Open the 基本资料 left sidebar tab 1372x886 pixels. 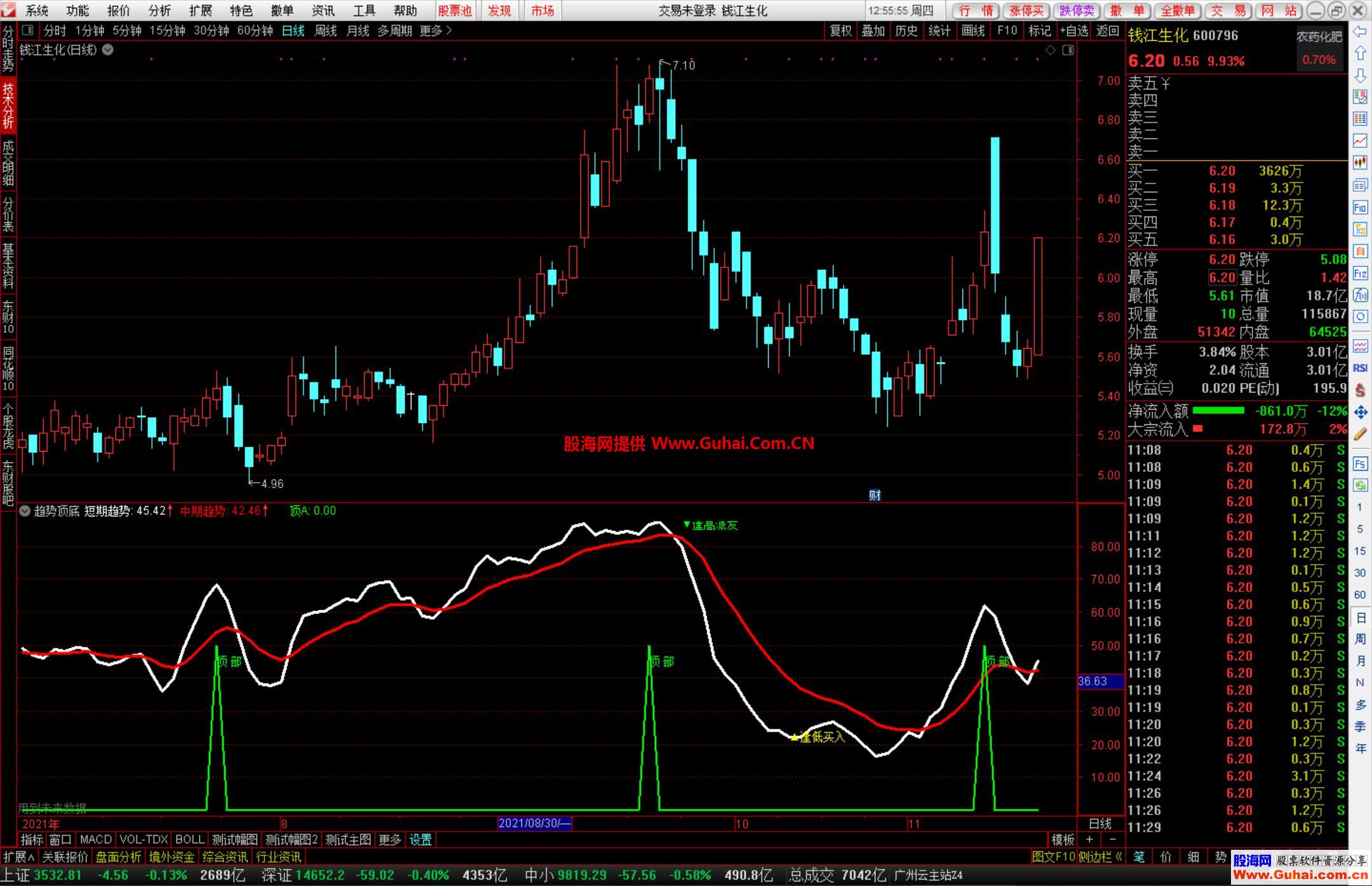tap(8, 265)
